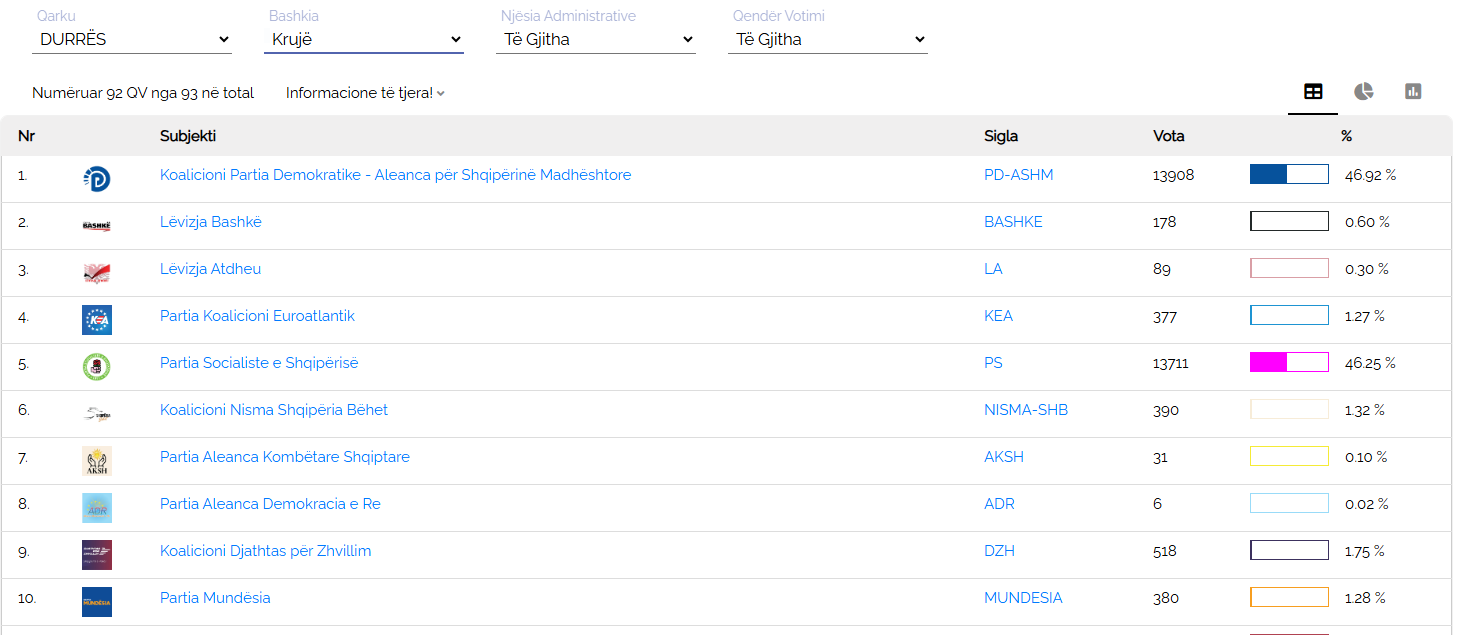Screen dimensions: 1462x635
Task: Open Partia Mundësia subject link
Action: click(x=215, y=598)
